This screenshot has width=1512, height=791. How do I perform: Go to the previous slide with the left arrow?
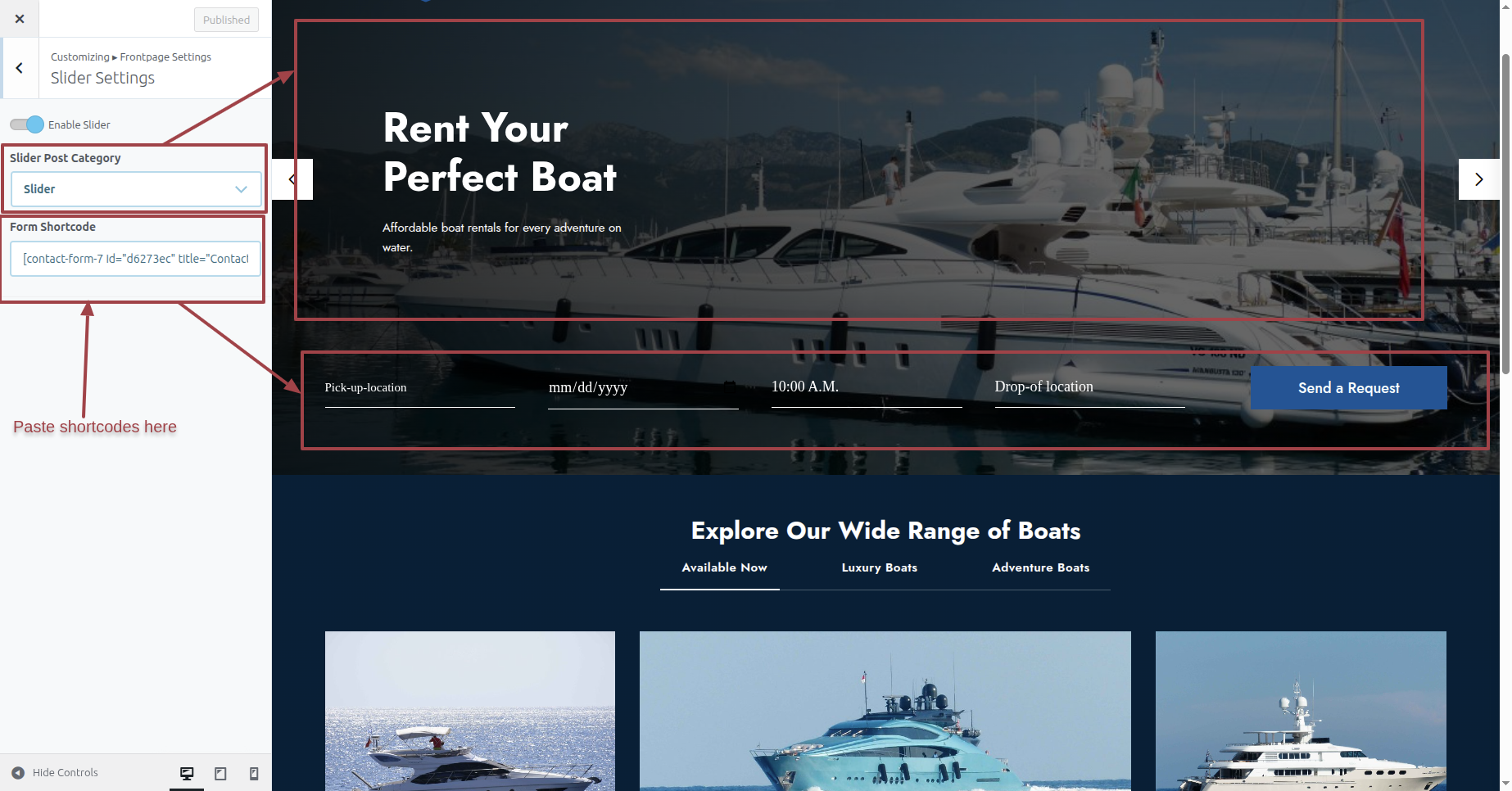tap(292, 179)
